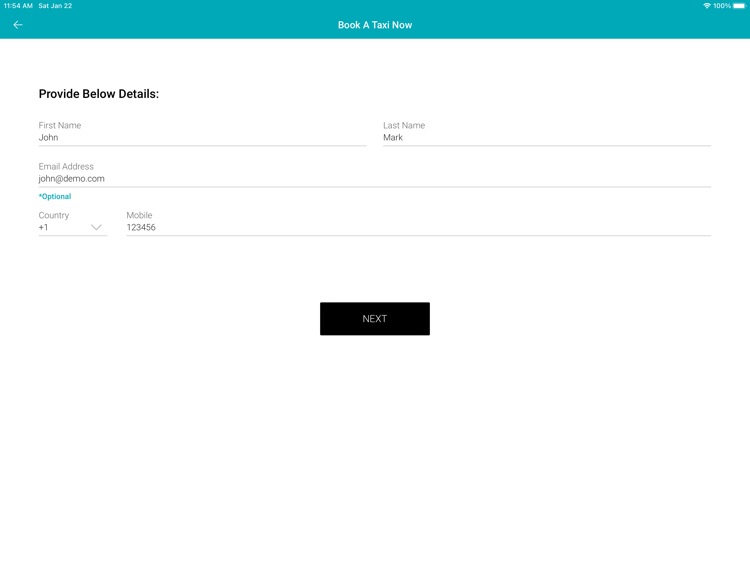
Task: Tap the Email Address label
Action: [x=66, y=166]
